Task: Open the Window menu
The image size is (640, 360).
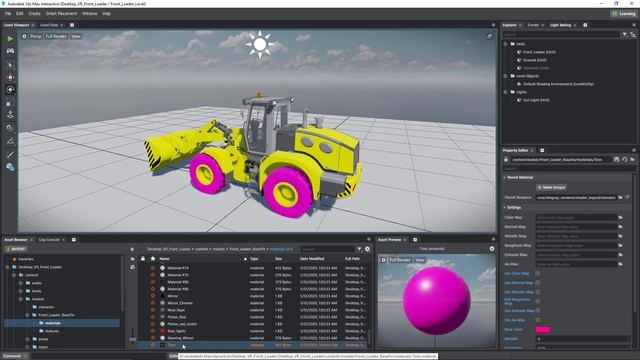Action: click(x=89, y=13)
